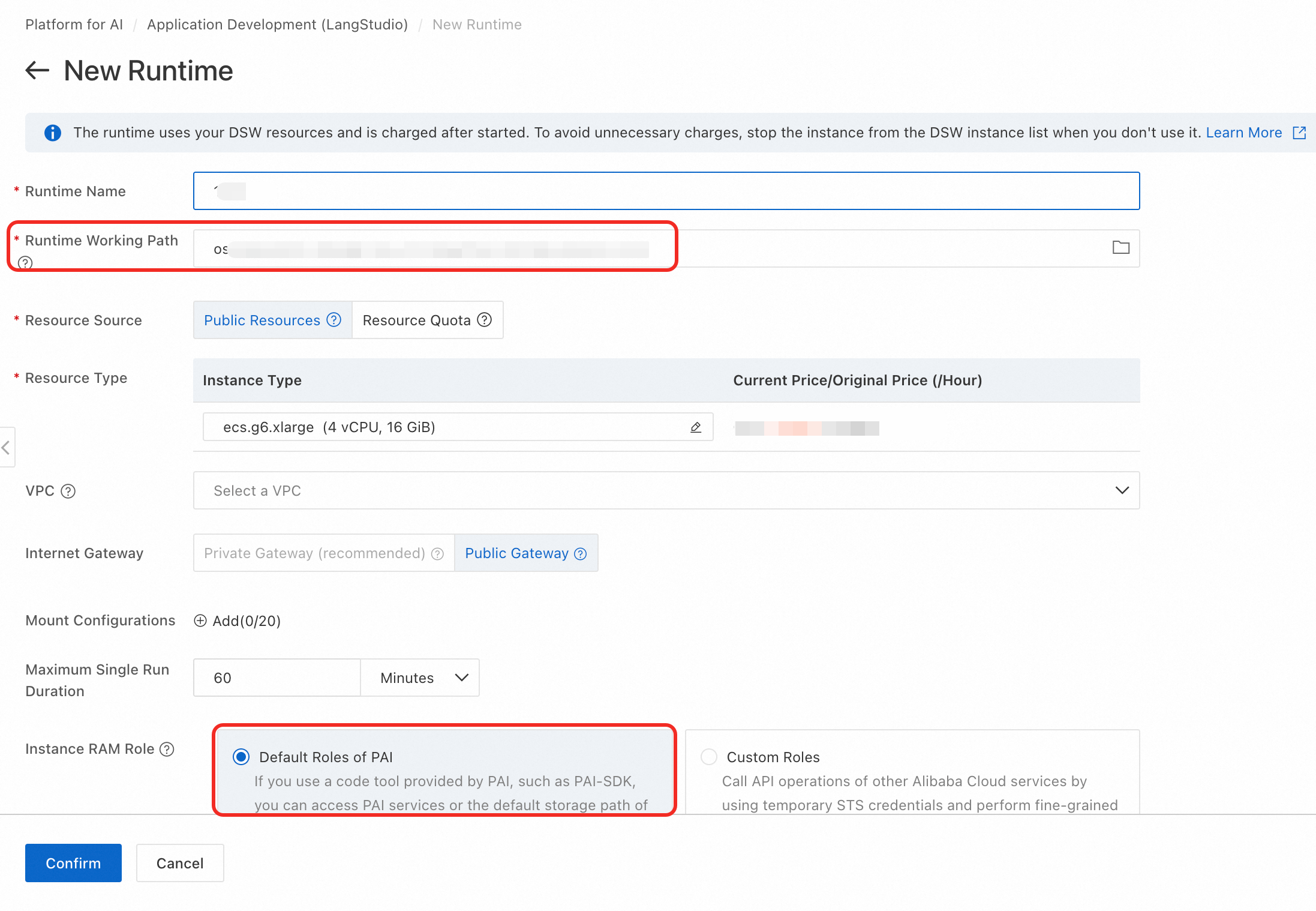Click help icon next to Public Gateway

581,553
